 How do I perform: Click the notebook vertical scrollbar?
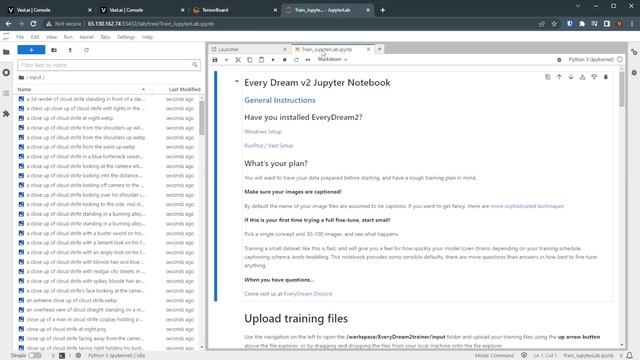point(622,89)
